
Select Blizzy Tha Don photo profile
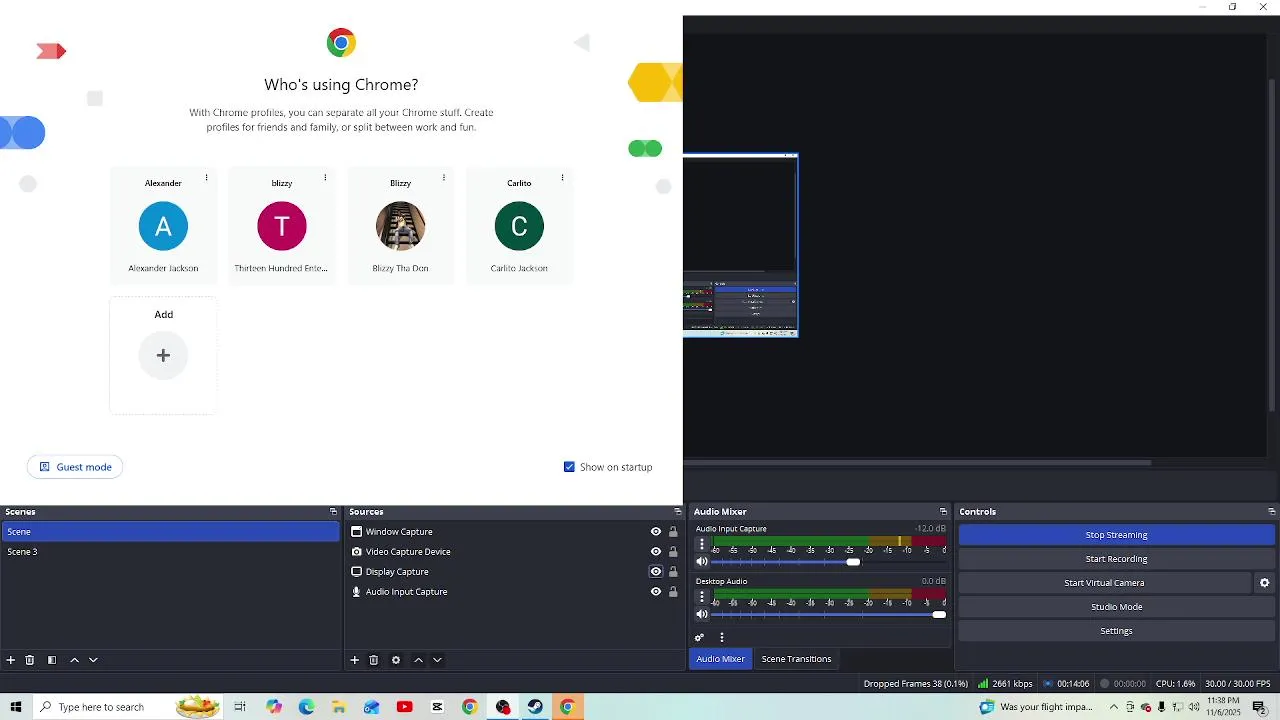(400, 226)
